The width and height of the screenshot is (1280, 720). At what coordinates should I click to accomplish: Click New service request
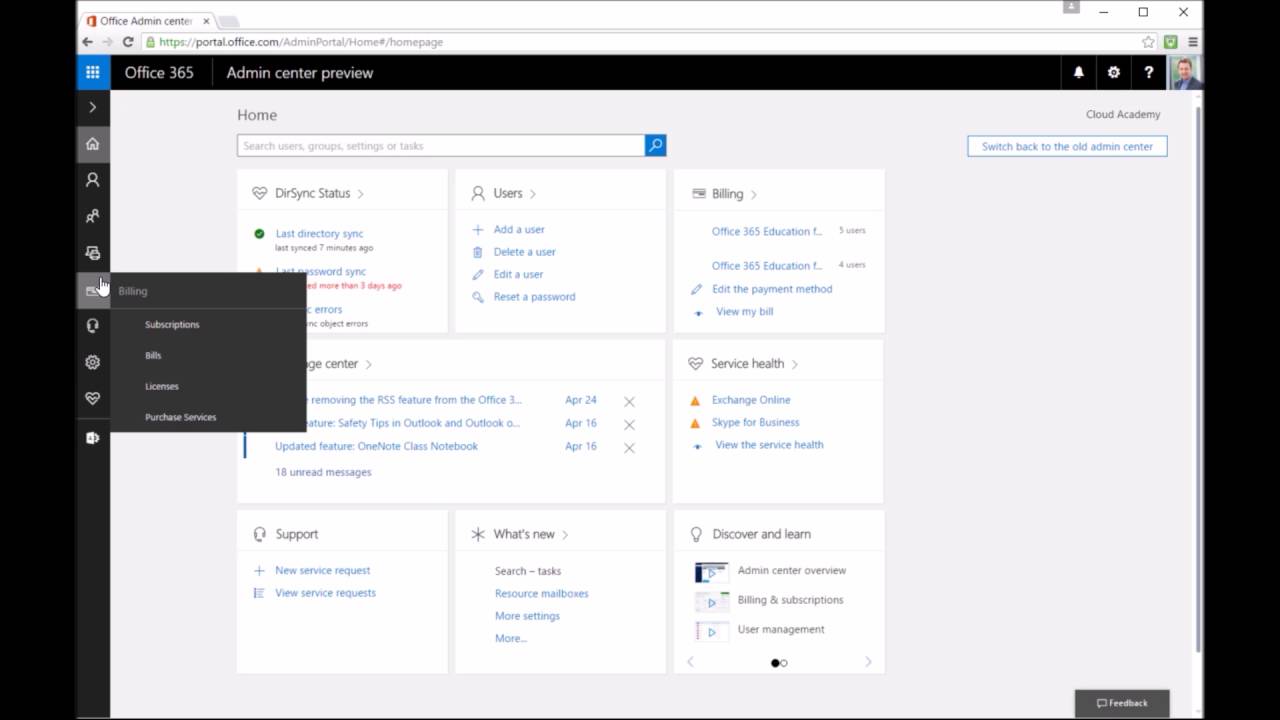click(x=322, y=570)
